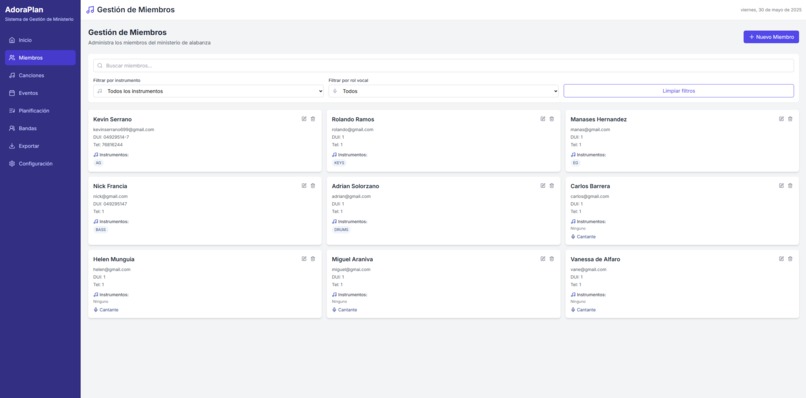This screenshot has height=398, width=806.
Task: Click email rolando@gmail.com
Action: [x=353, y=130]
